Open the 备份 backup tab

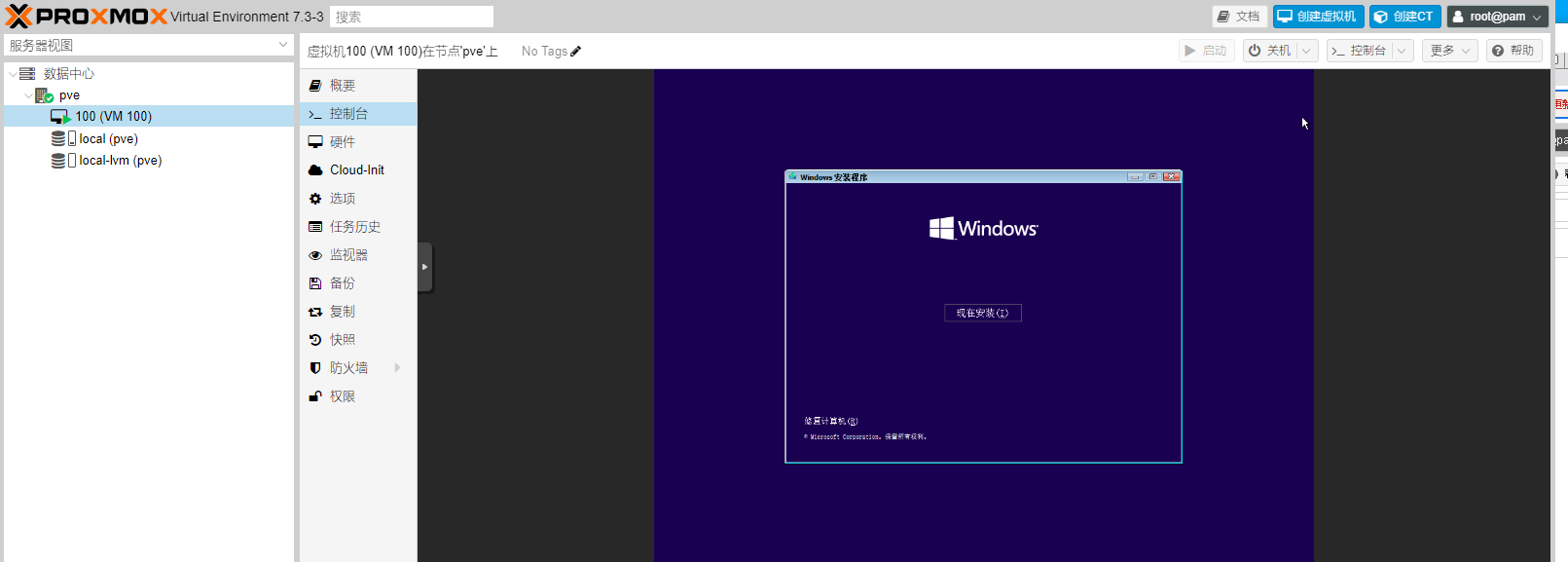pyautogui.click(x=358, y=282)
